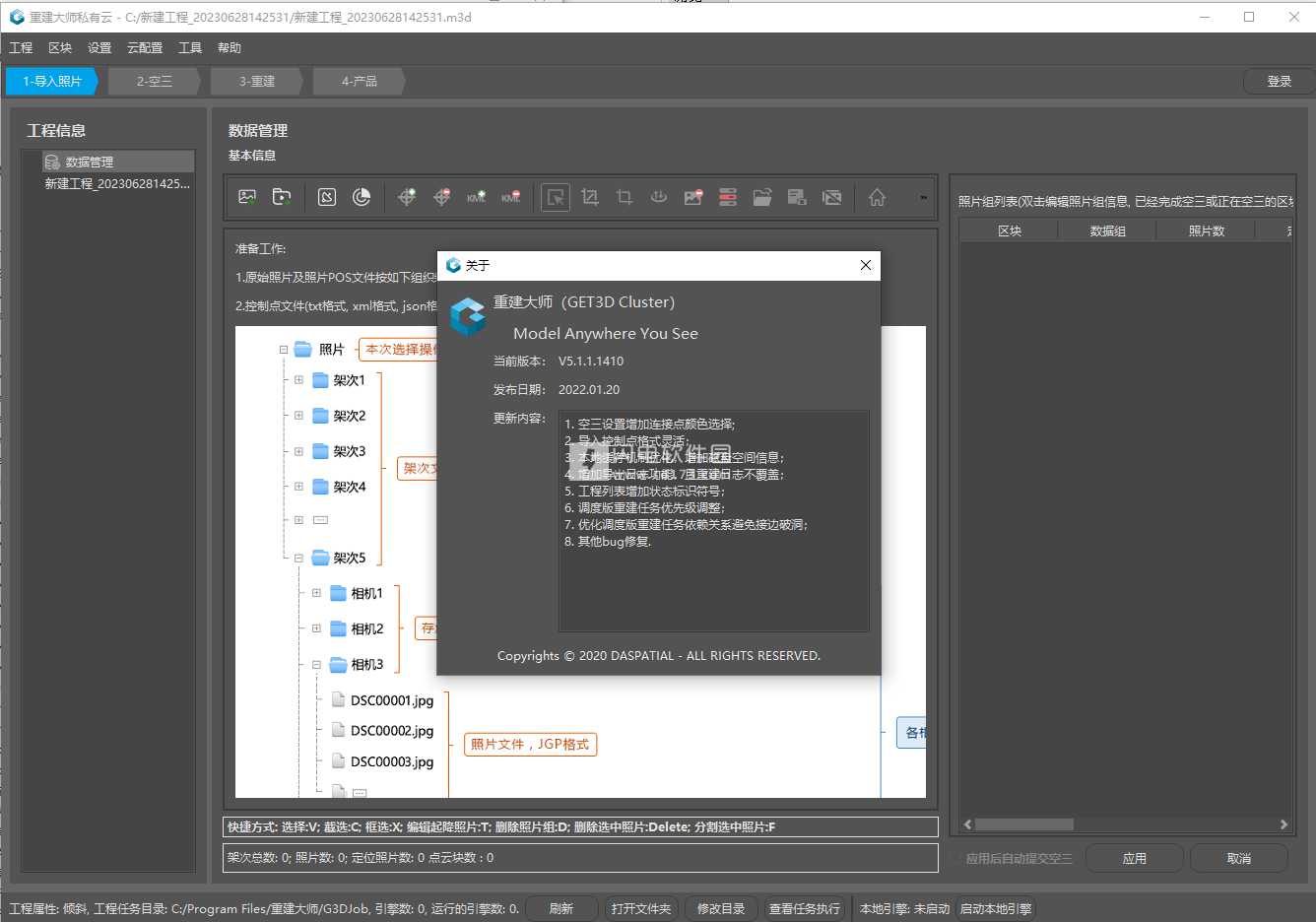Click the release date 2022.01.20

pos(589,390)
